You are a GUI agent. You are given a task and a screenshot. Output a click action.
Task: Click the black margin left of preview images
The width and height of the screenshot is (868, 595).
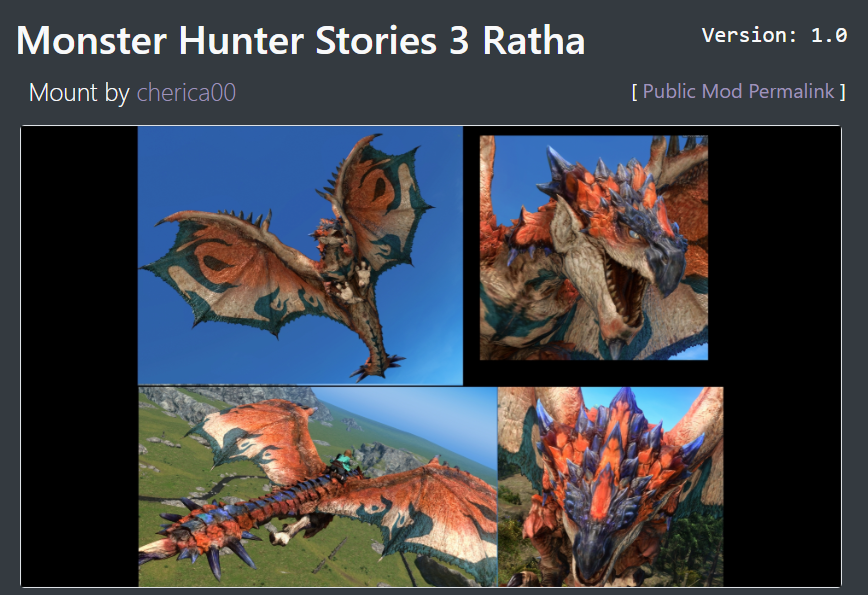[80, 356]
